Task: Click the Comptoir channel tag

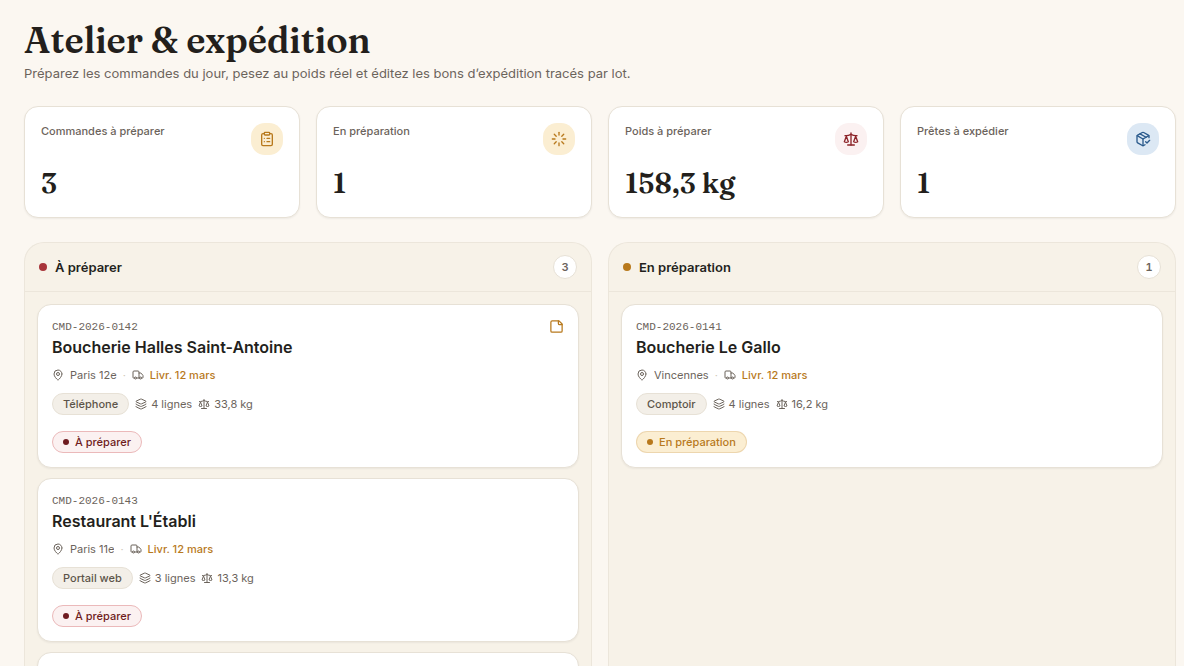Action: (671, 404)
